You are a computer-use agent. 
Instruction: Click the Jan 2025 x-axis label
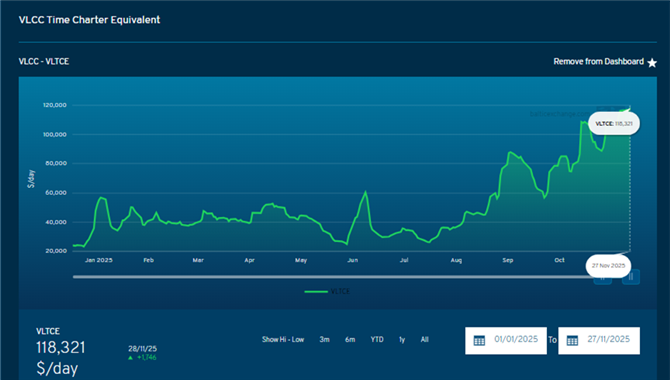tap(99, 260)
